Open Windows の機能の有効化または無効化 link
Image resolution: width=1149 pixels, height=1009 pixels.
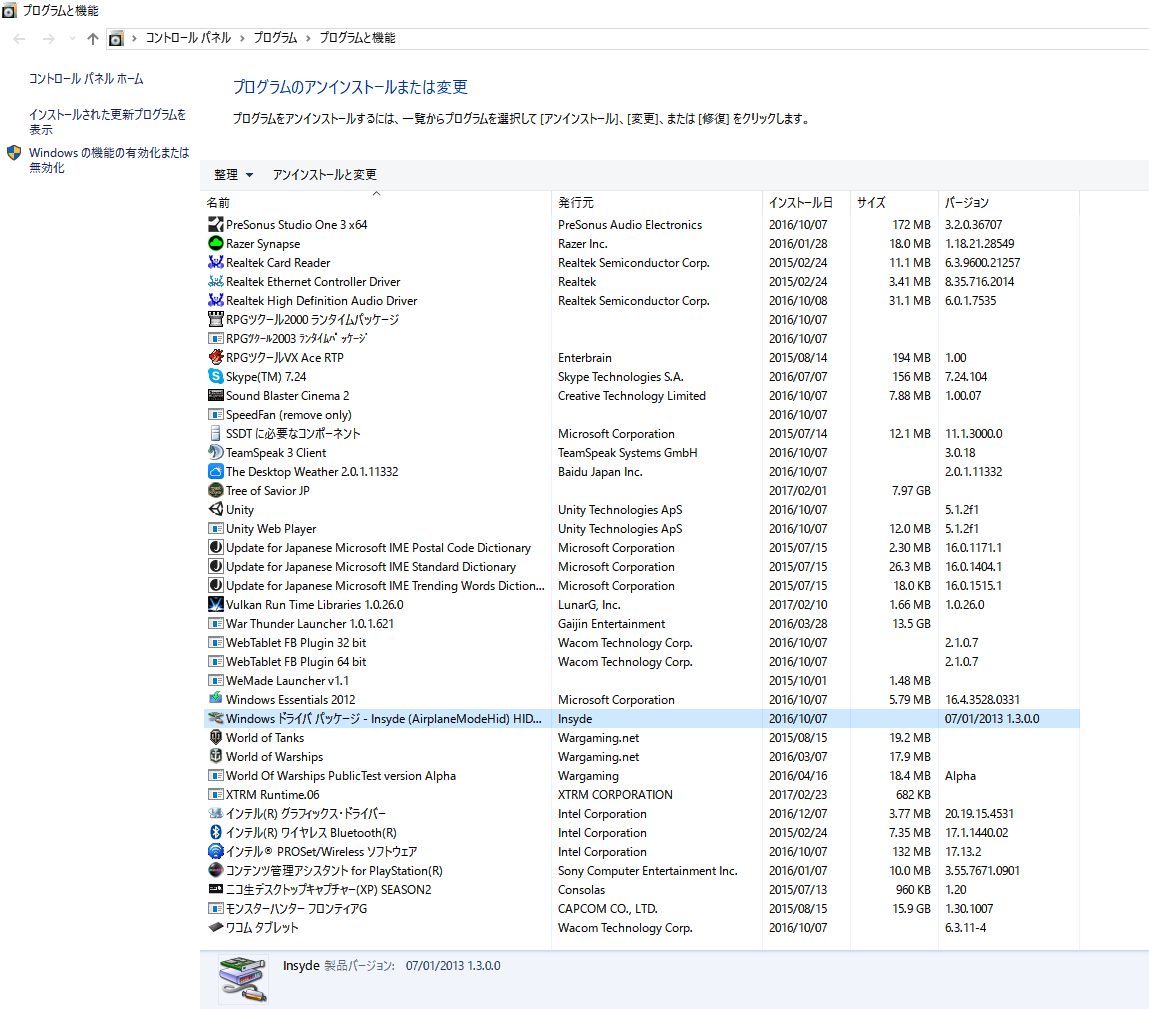(108, 160)
